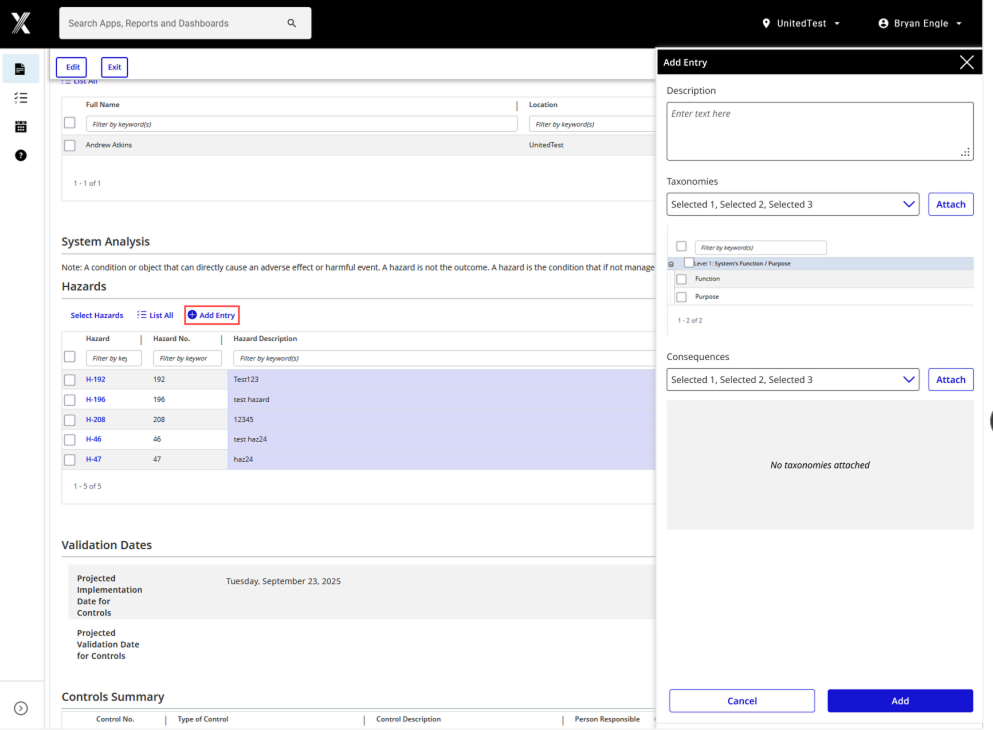
Task: Click inside the Description text area
Action: pos(819,130)
